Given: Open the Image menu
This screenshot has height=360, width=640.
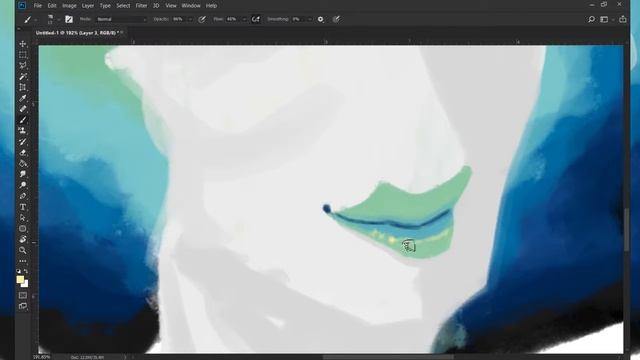Looking at the screenshot, I should point(69,6).
